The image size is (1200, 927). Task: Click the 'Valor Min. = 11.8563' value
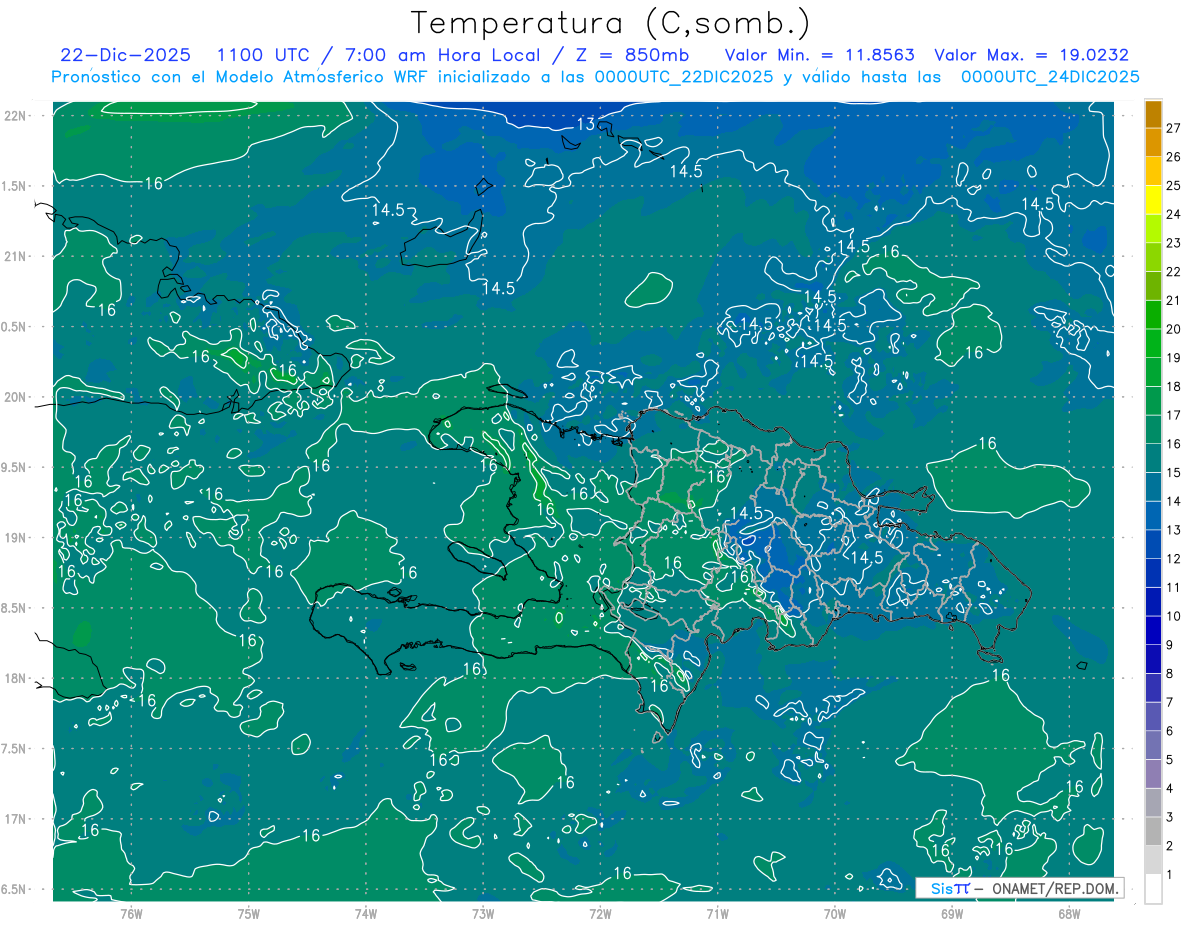(x=820, y=55)
